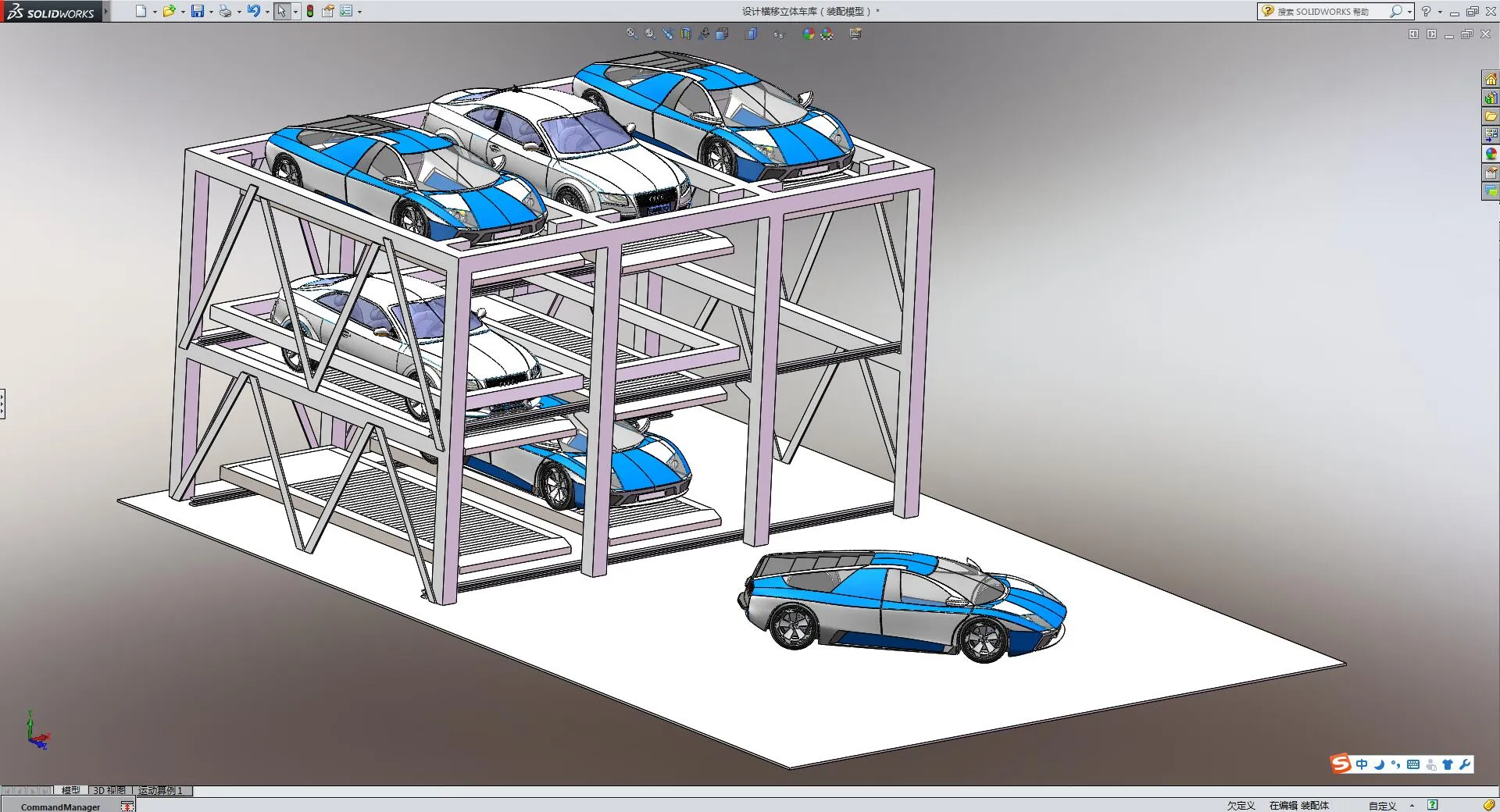Click the magnifier search icon

coord(1396,11)
